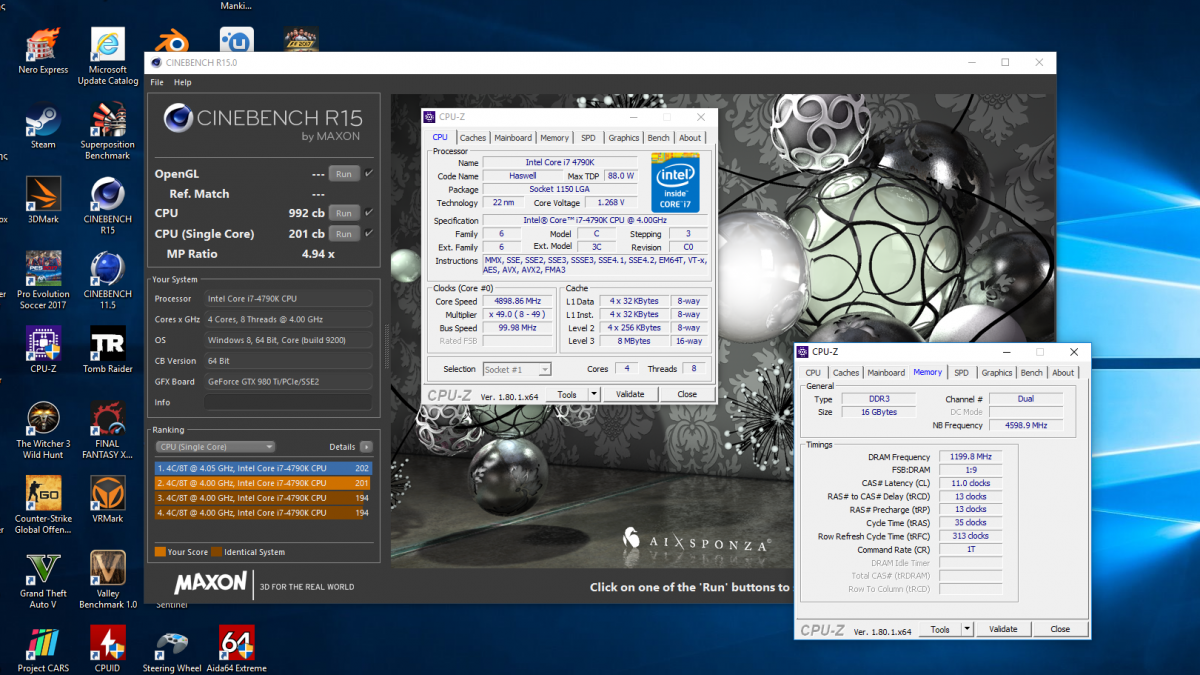This screenshot has width=1200, height=675.
Task: Switch to Bench tab in CPU-Z processor window
Action: coord(658,138)
